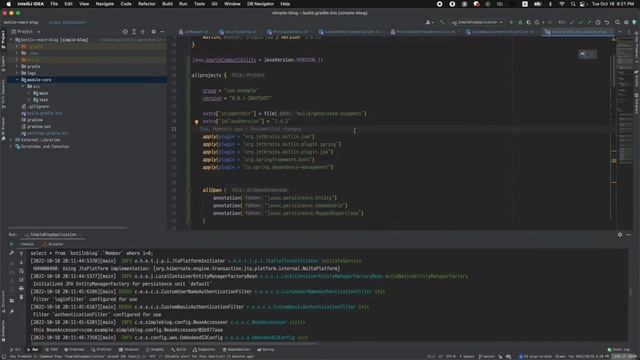
Task: Click the Rollback undo arrow icon
Action: point(607,22)
